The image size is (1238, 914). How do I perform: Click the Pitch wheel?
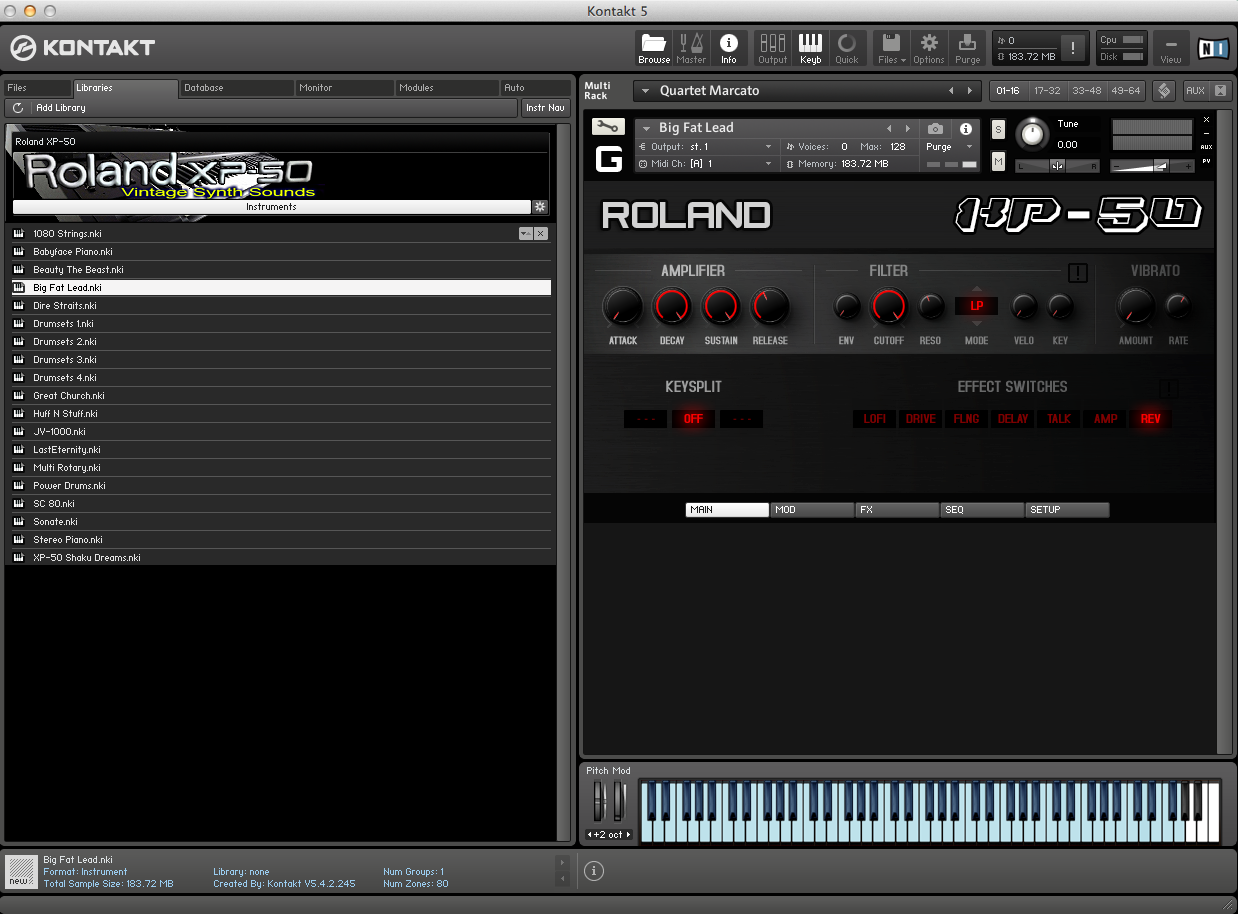tap(600, 802)
